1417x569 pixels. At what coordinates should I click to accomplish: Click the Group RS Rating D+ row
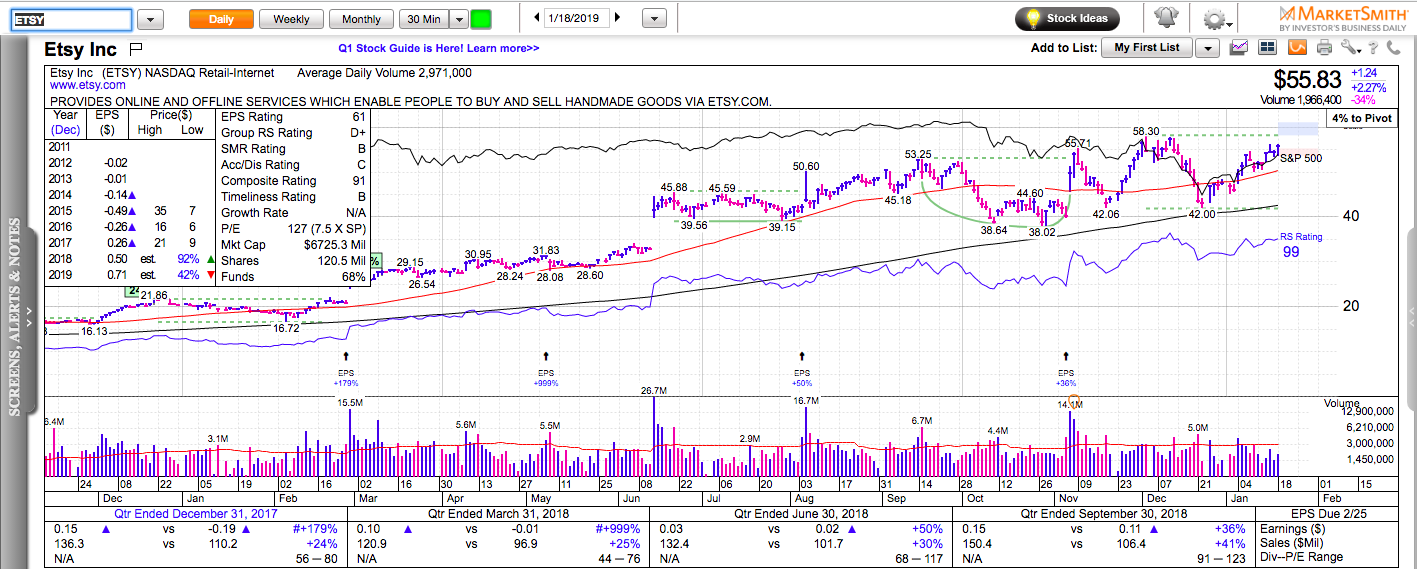click(293, 133)
